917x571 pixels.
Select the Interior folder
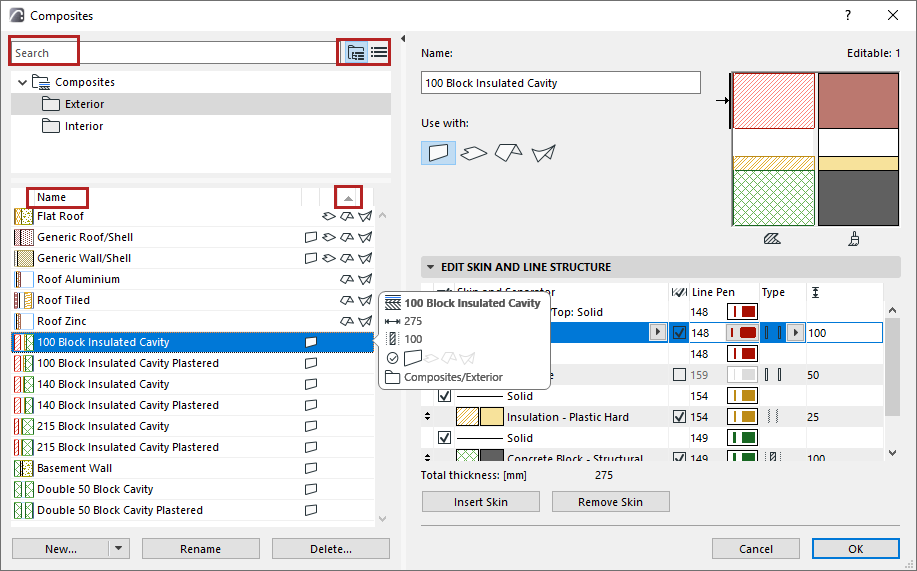tap(201, 126)
